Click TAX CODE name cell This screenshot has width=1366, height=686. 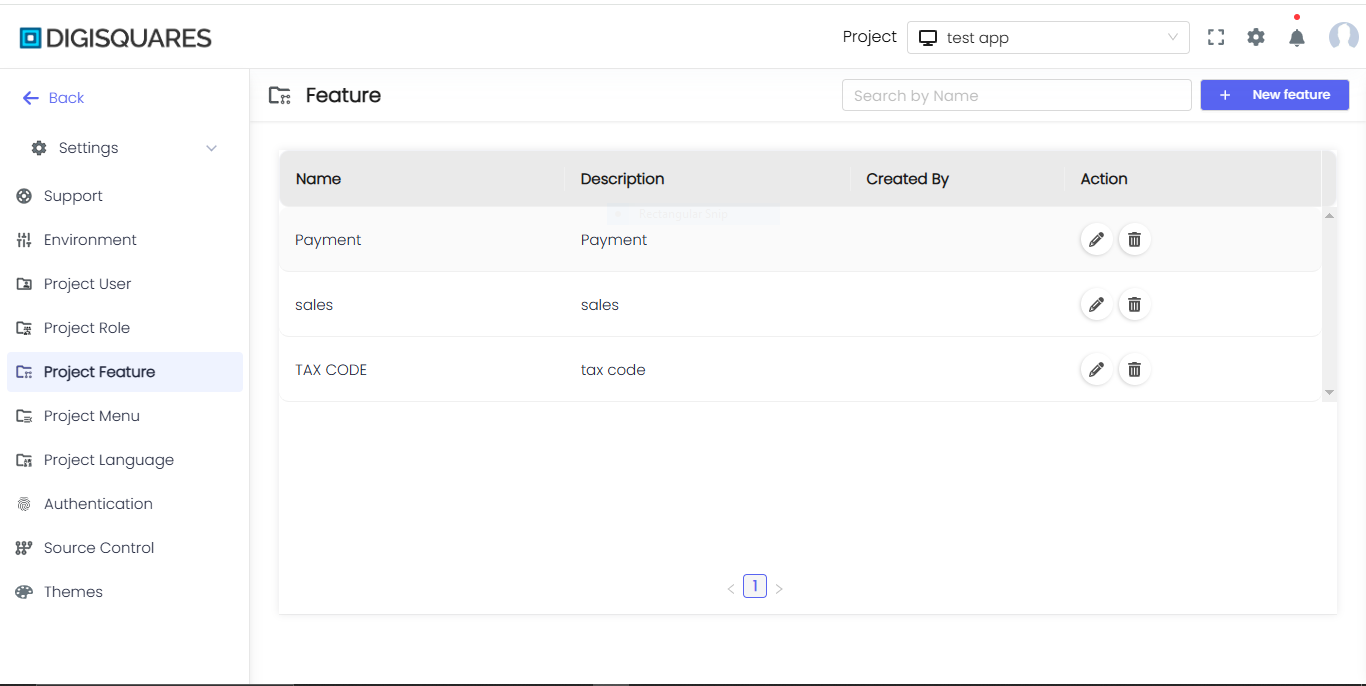[331, 370]
